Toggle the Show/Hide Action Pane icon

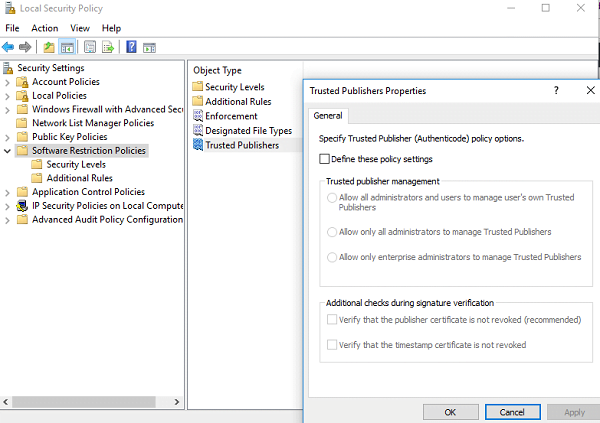pos(149,47)
